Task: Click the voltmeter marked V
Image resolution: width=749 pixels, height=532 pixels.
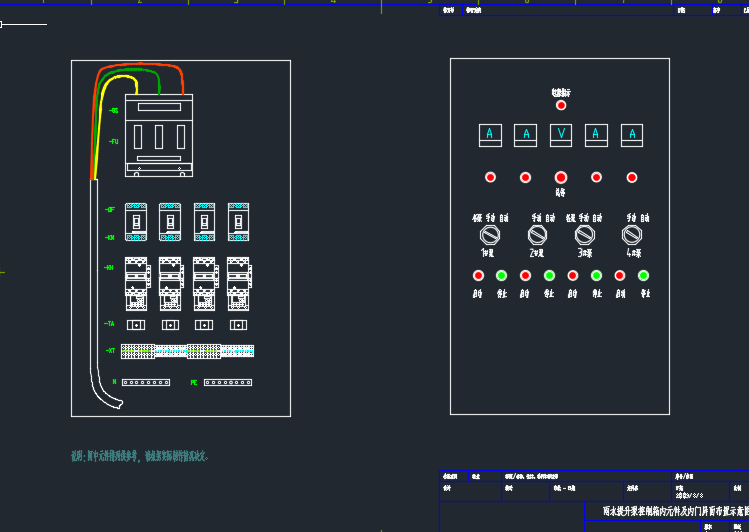Action: pos(561,134)
